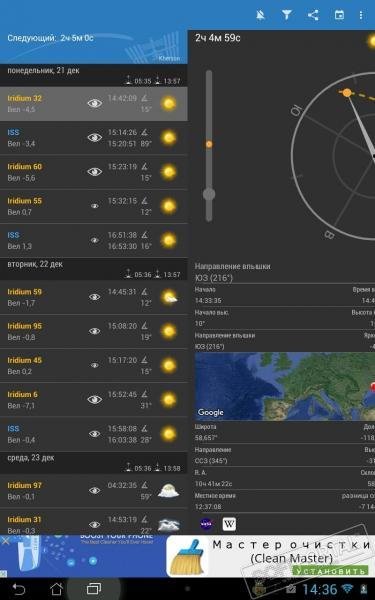Viewport: 375px width, 600px height.
Task: Tap elevation angle icon for Iridium 55
Action: pyautogui.click(x=145, y=201)
